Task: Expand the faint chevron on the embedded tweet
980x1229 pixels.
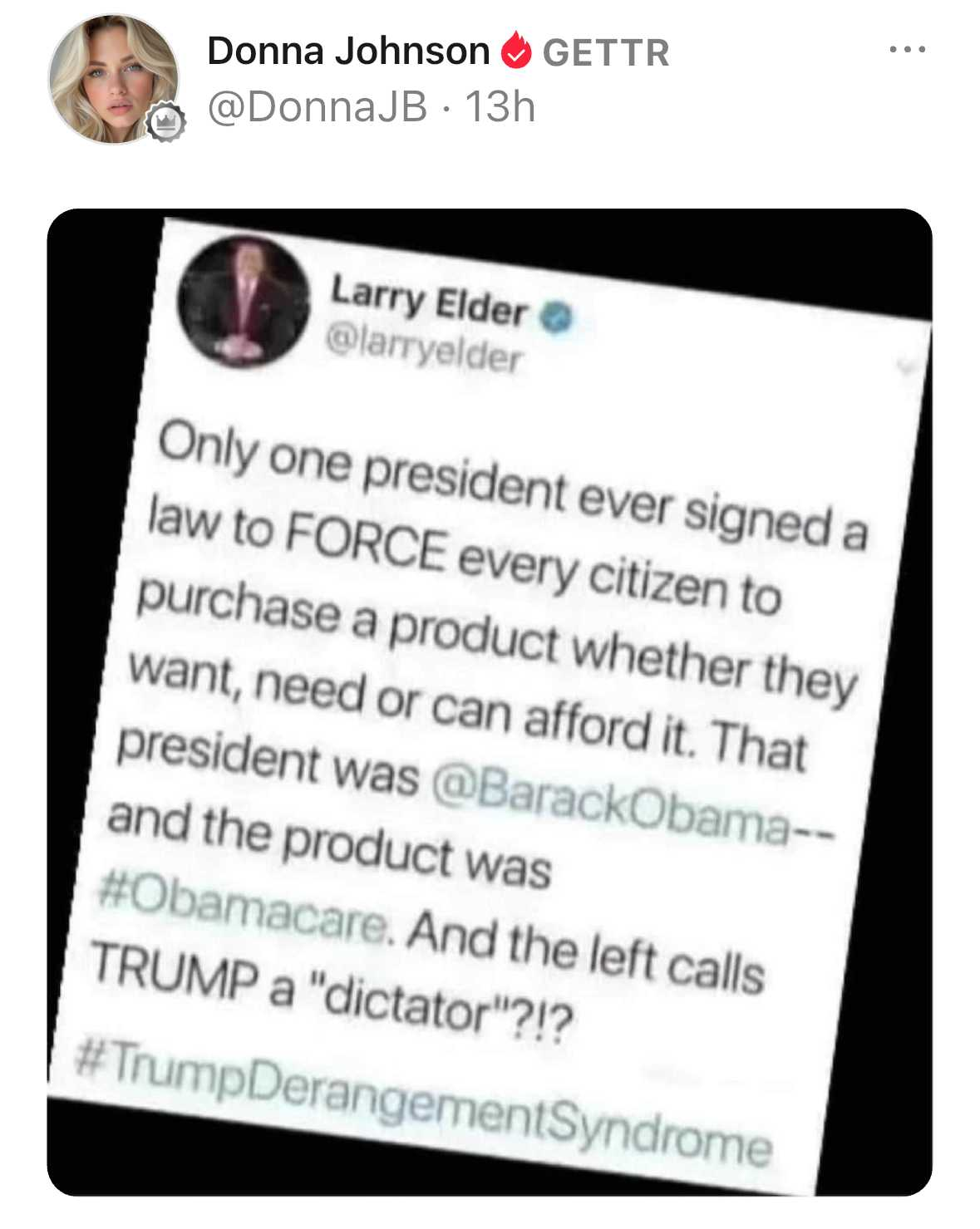Action: [908, 366]
